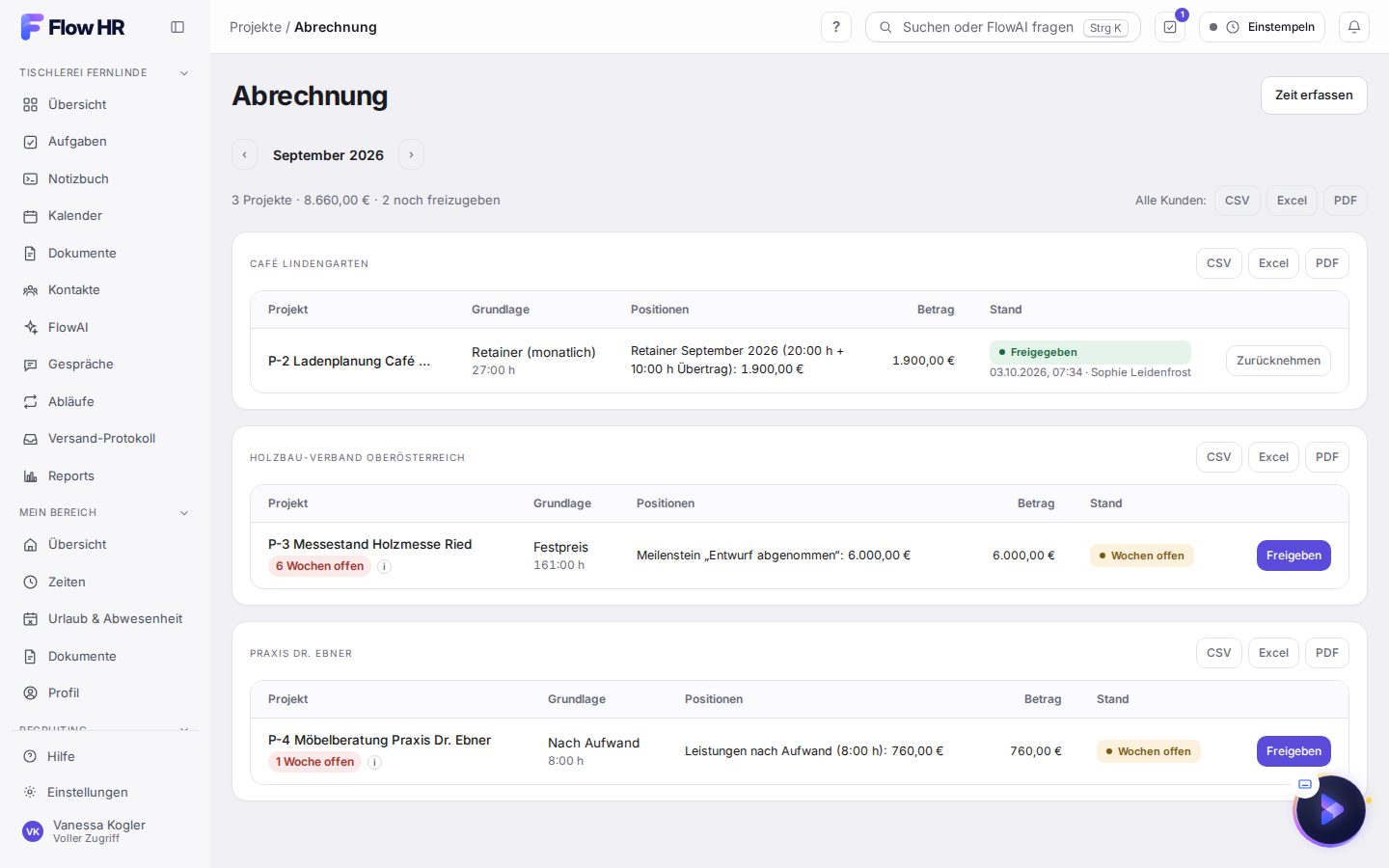
Task: Export Praxis Dr. Ebner as CSV
Action: coord(1218,653)
